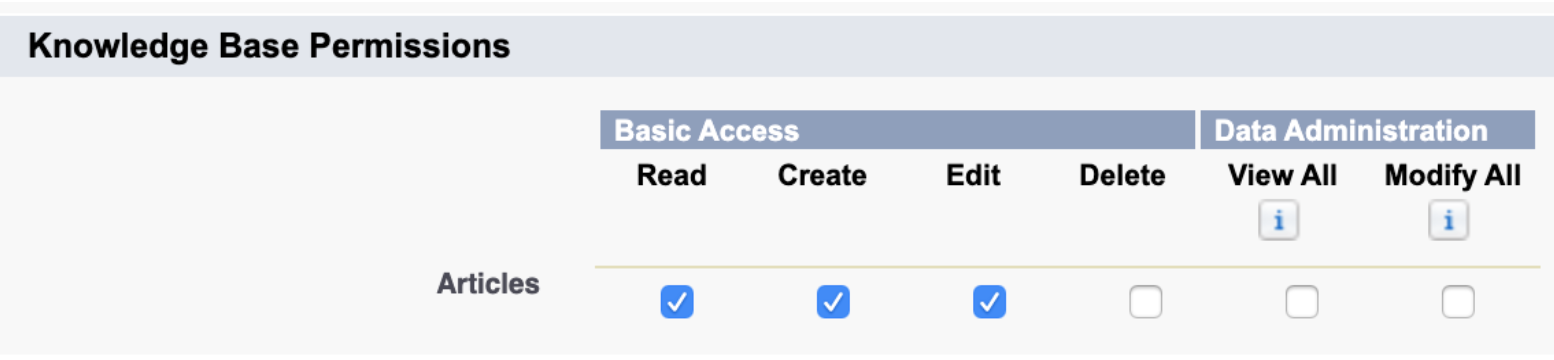Viewport: 1554px width, 360px height.
Task: Select the Basic Access group header
Action: tap(897, 130)
